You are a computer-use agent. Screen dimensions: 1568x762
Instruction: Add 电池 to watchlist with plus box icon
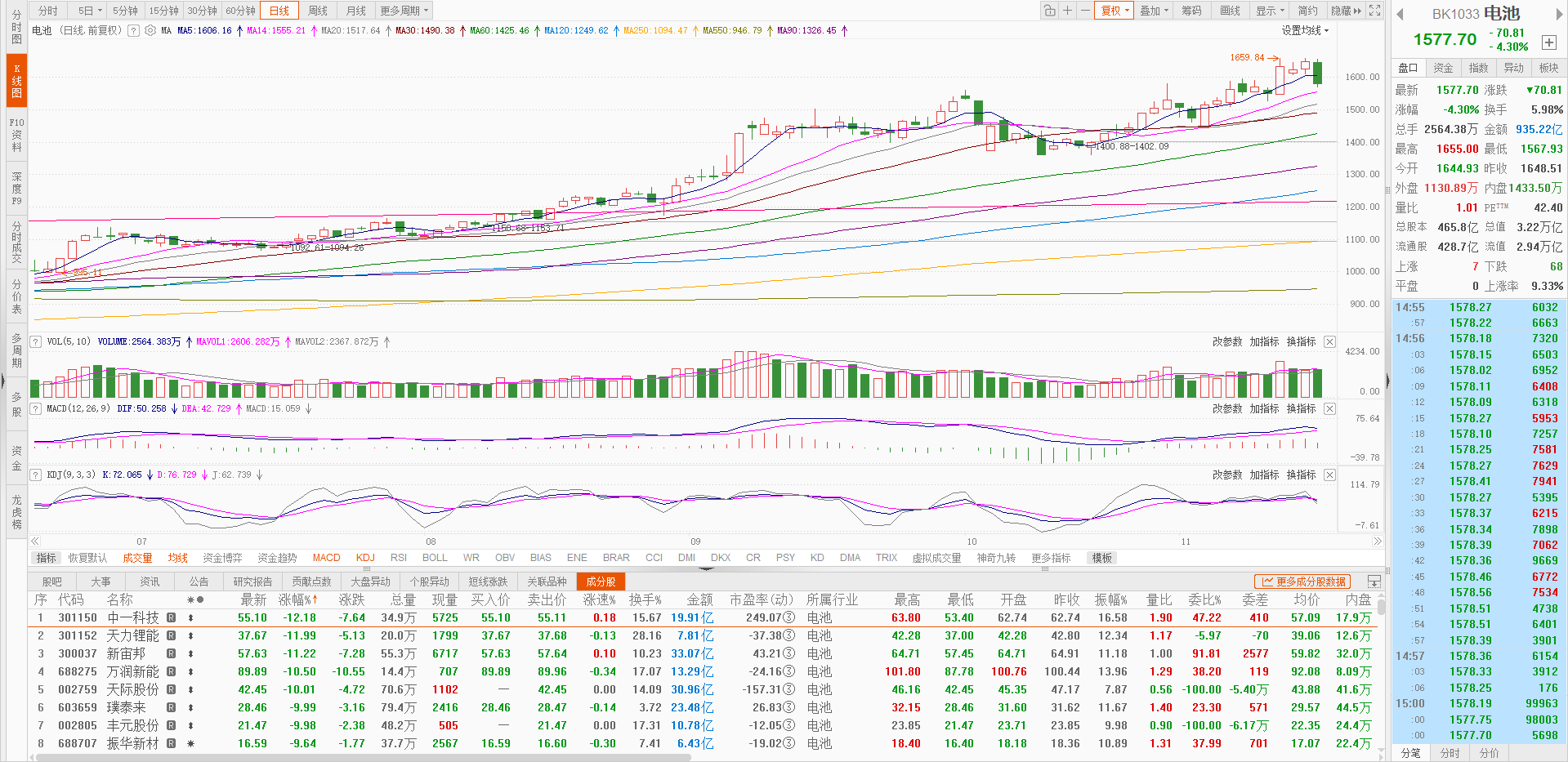pyautogui.click(x=1548, y=42)
